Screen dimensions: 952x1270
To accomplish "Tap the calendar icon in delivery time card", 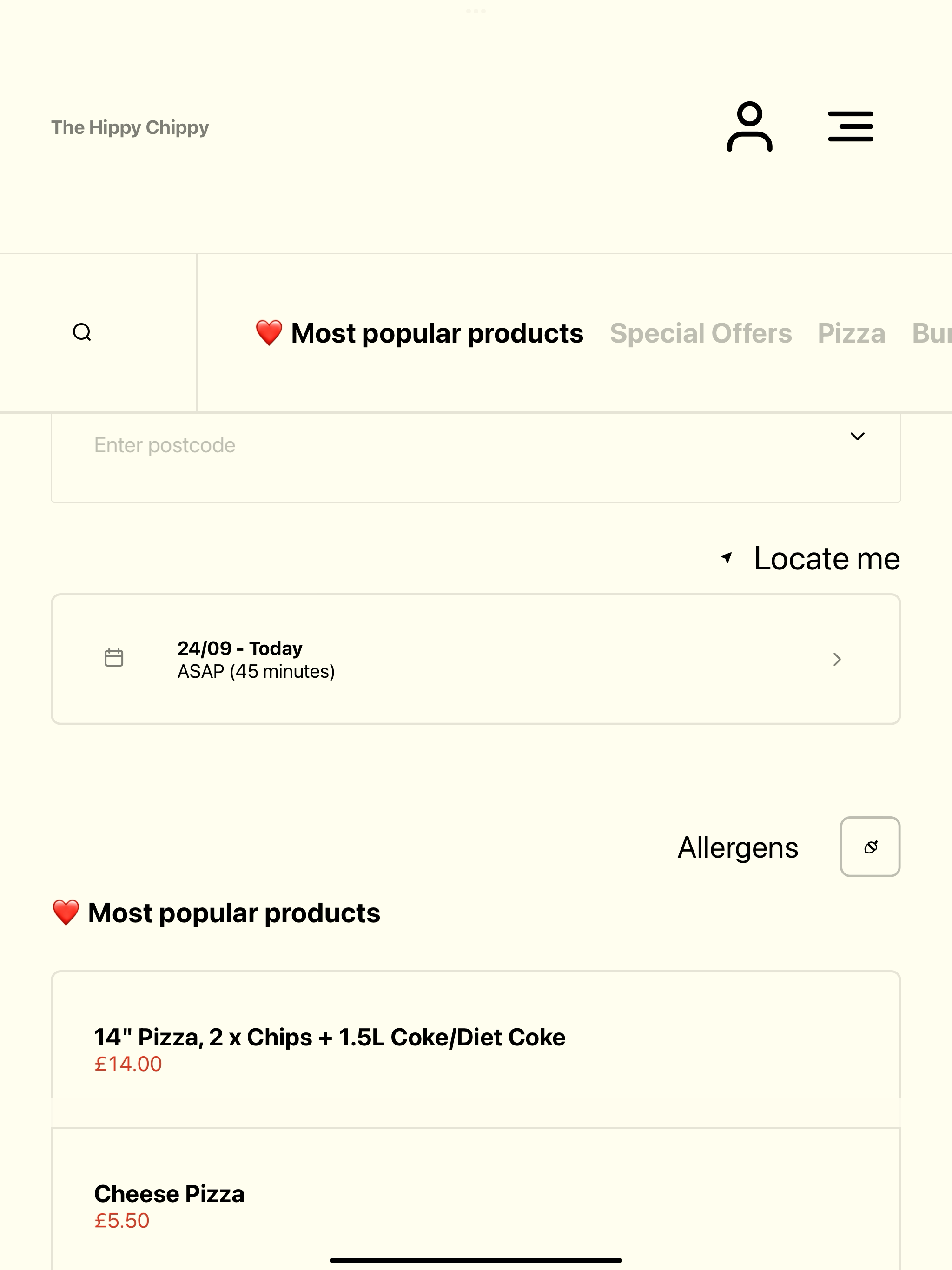I will [114, 658].
